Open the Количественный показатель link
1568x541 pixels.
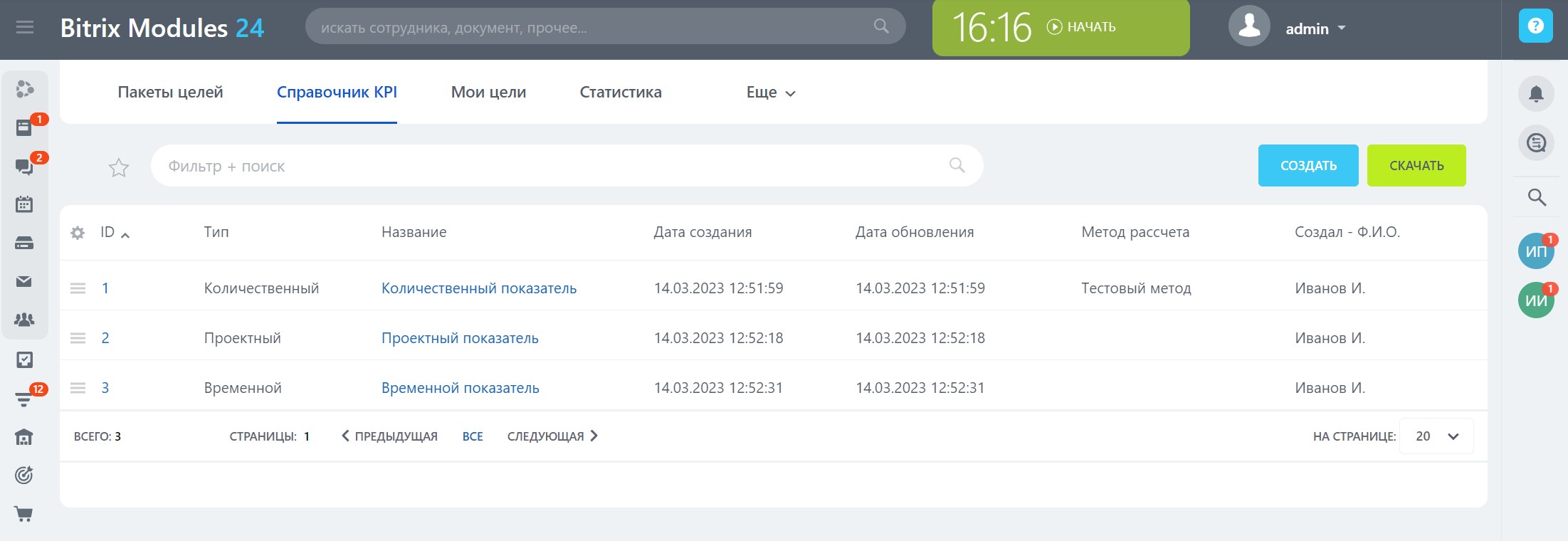[x=478, y=288]
